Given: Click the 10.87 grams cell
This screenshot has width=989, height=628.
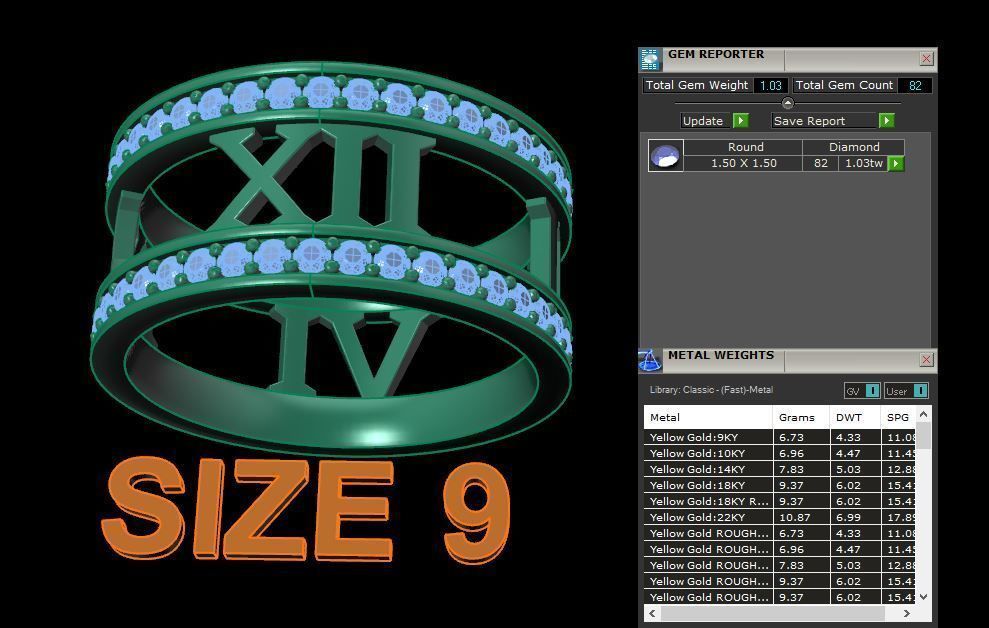Looking at the screenshot, I should [802, 517].
